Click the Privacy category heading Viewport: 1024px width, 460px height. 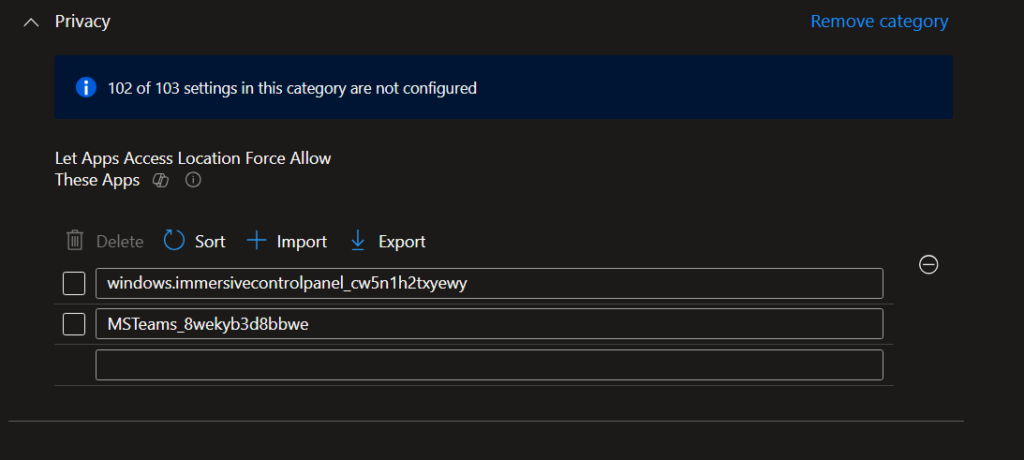(83, 21)
